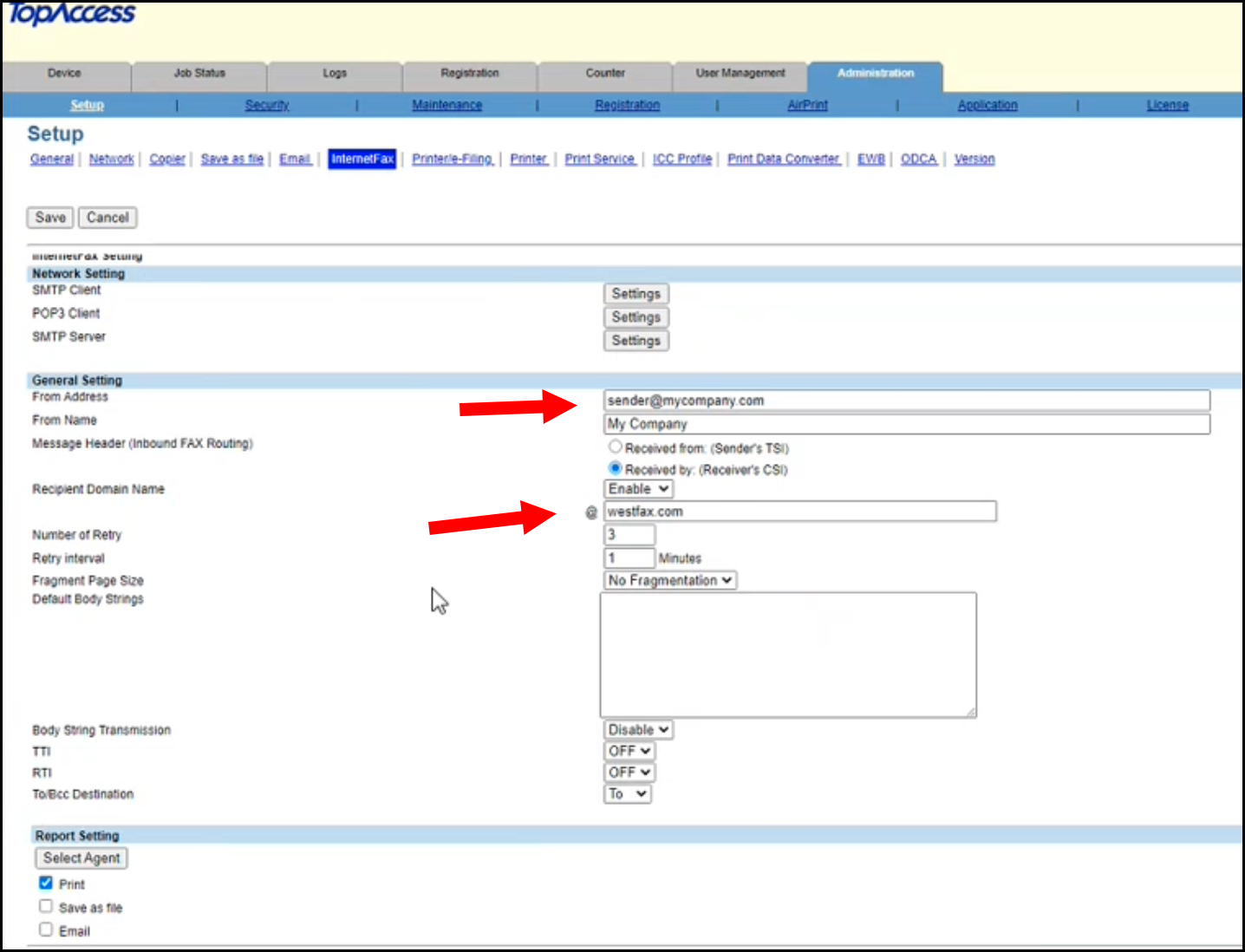The height and width of the screenshot is (952, 1245).
Task: Switch to the Administration tab
Action: point(874,74)
